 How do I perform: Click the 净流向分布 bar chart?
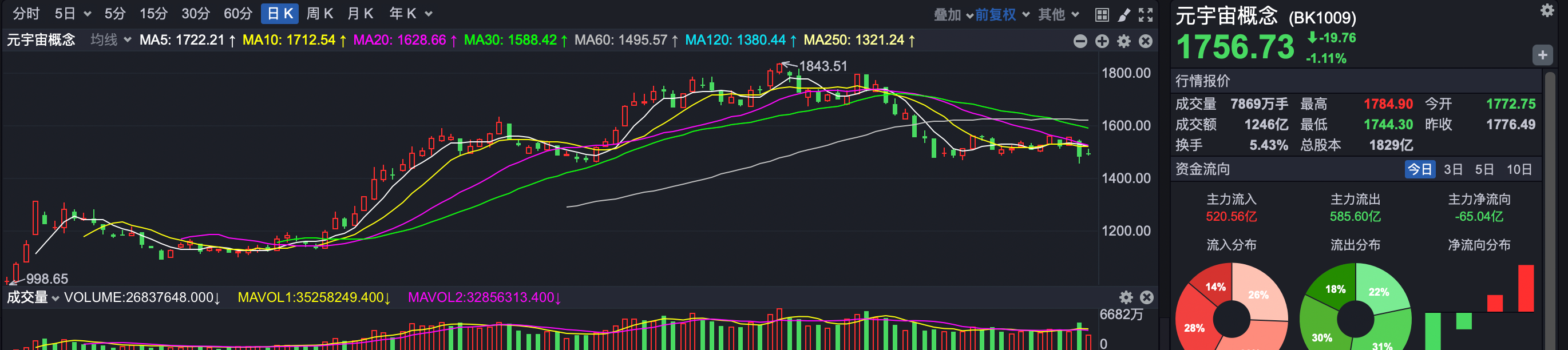pos(1479,307)
